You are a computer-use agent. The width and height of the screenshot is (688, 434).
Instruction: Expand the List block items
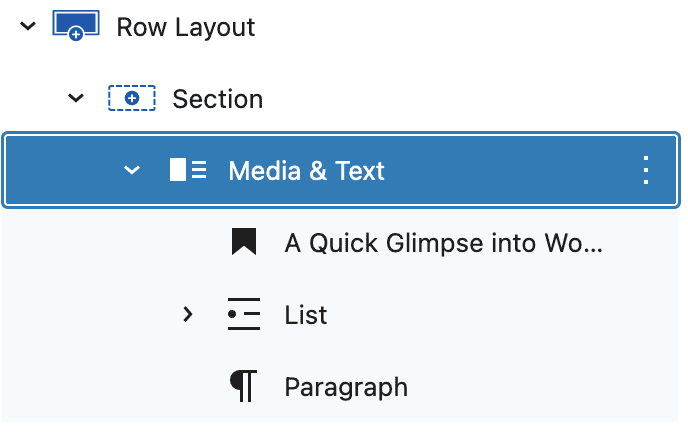tap(188, 314)
